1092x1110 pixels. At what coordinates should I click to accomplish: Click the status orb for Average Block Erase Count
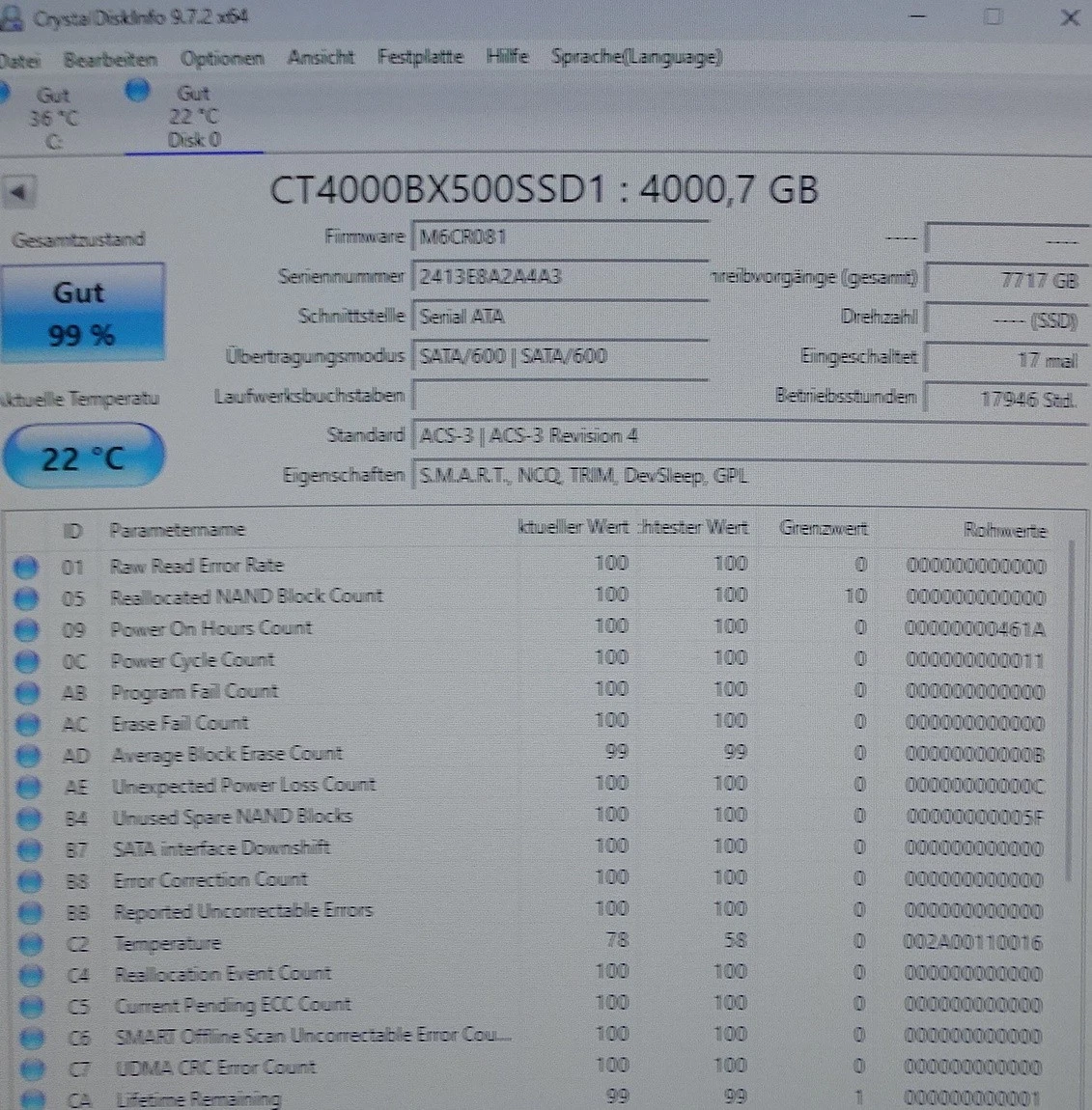pyautogui.click(x=28, y=756)
